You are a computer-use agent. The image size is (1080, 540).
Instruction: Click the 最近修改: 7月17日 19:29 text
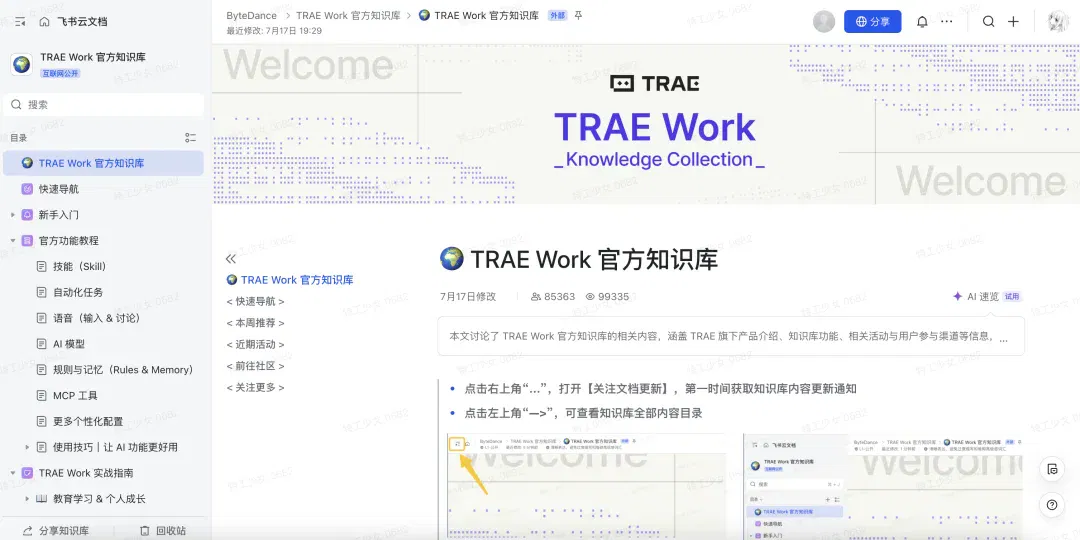273,31
